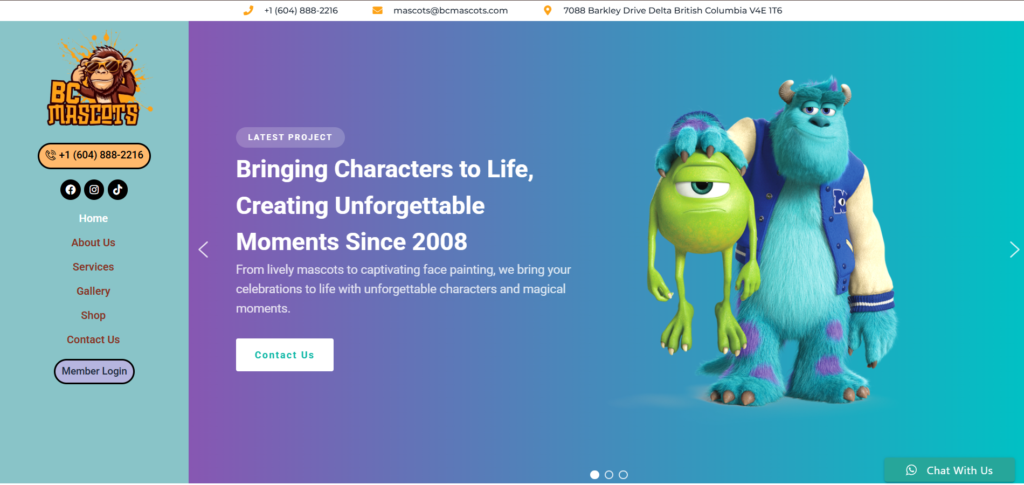Click the mascots@bcmascots.com email link
This screenshot has height=485, width=1024.
click(451, 10)
